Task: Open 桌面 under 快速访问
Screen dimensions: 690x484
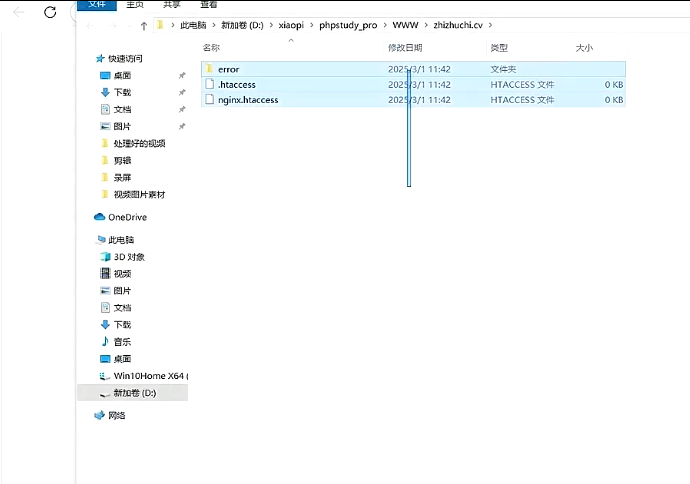Action: click(122, 76)
